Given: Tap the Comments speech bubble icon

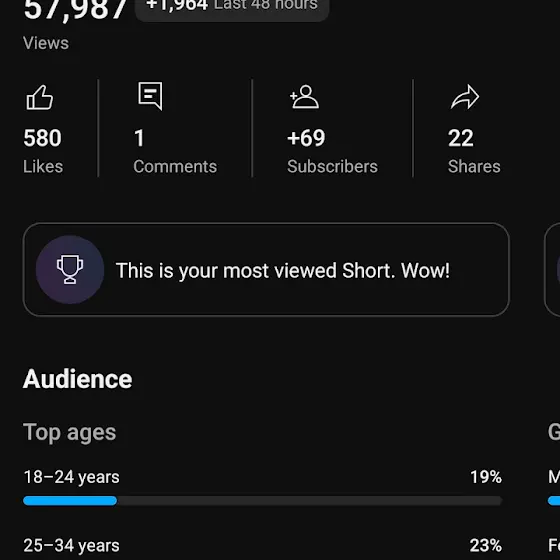Looking at the screenshot, I should tap(150, 96).
